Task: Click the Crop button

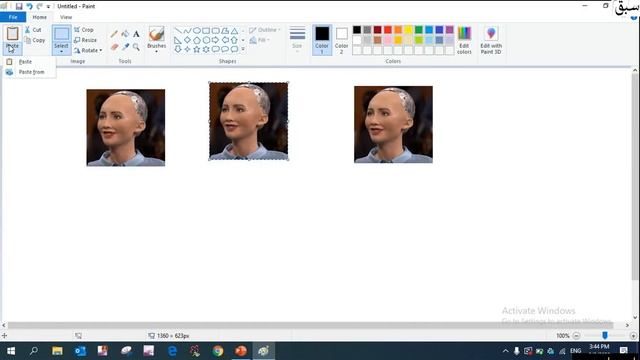Action: (x=84, y=30)
